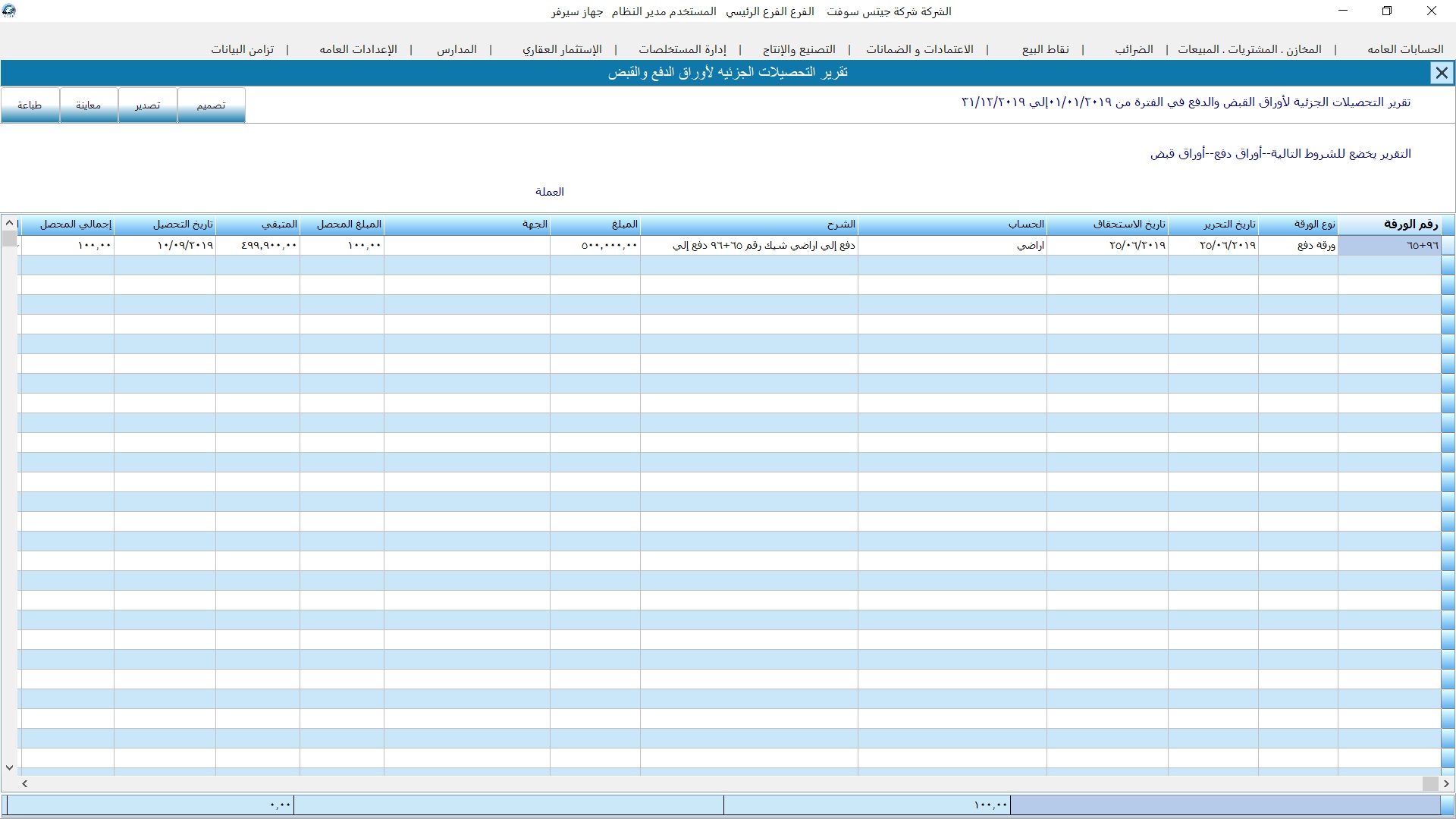1456x819 pixels.
Task: Select the ورقة دفع cell
Action: 1298,245
